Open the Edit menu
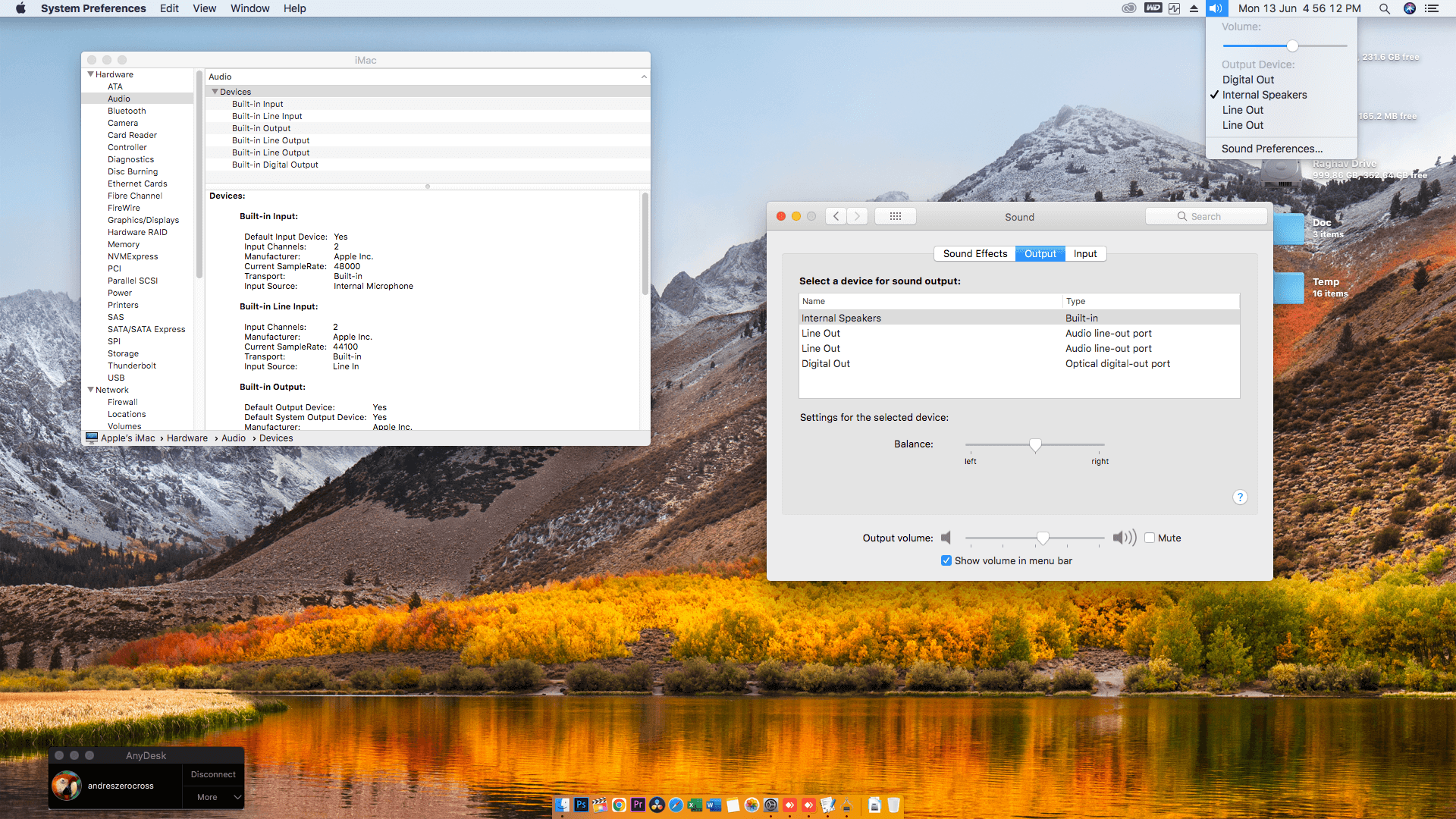This screenshot has width=1456, height=819. tap(169, 8)
